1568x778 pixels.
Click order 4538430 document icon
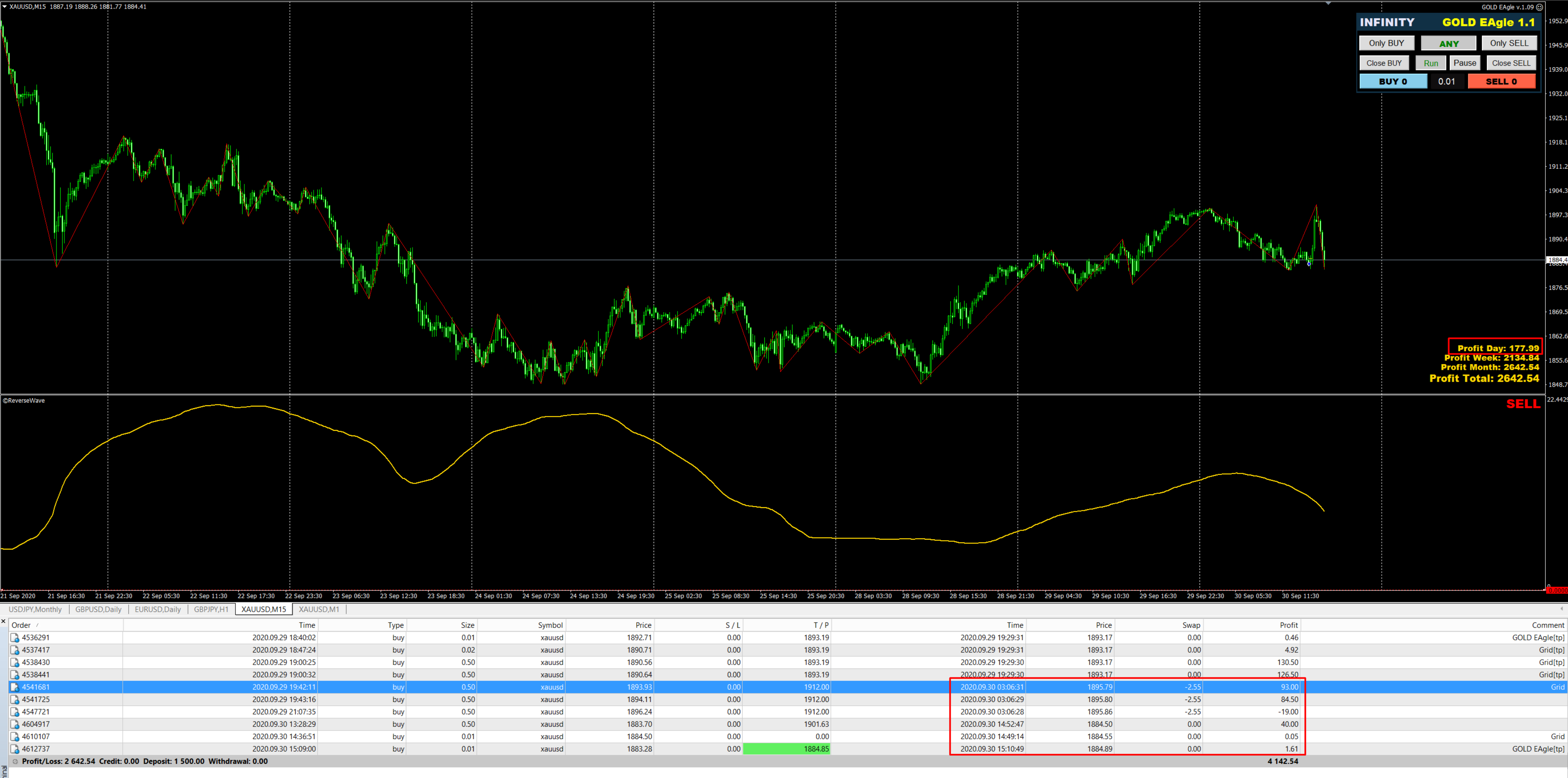coord(14,662)
